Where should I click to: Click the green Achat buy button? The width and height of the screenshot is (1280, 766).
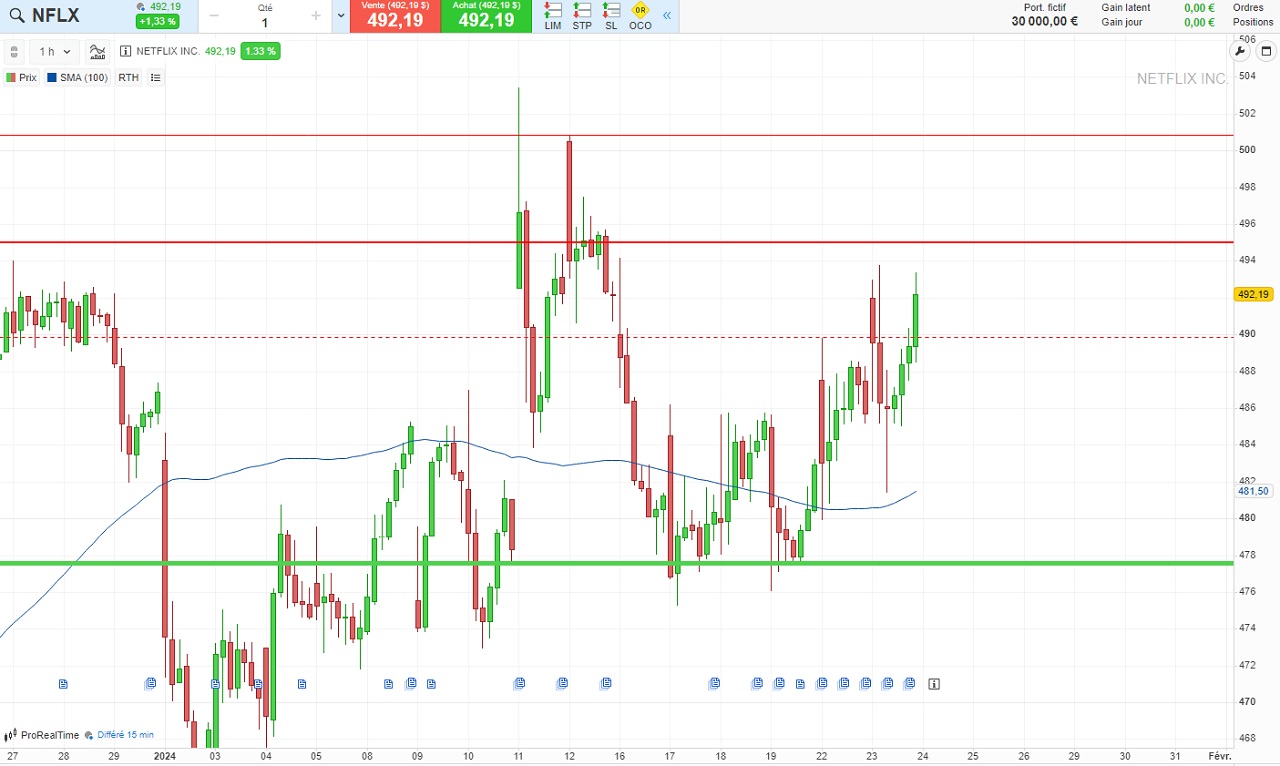[486, 16]
